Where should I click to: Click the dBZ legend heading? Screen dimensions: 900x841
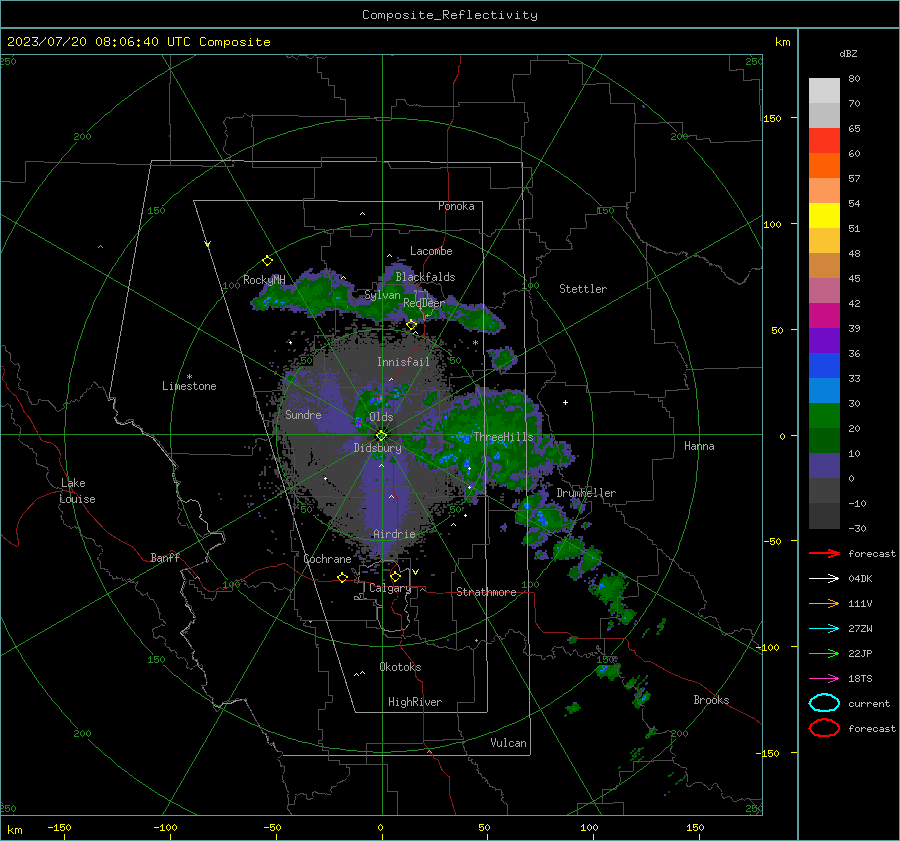(848, 53)
